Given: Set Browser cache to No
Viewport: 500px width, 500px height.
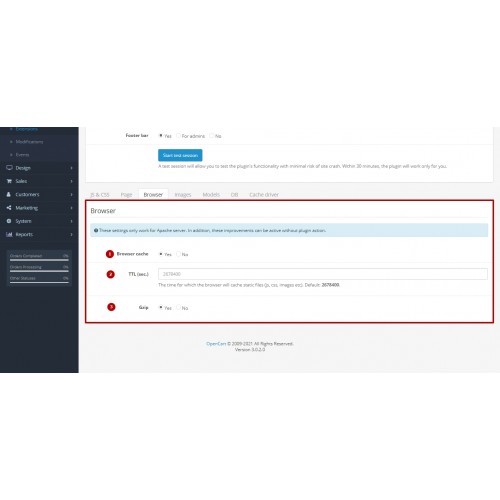Looking at the screenshot, I should 178,254.
